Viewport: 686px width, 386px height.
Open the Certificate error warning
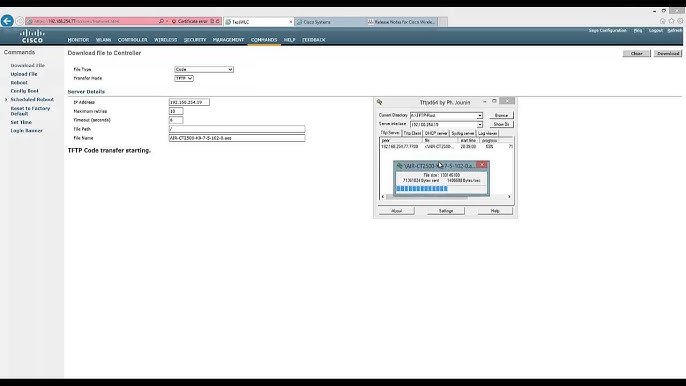click(x=190, y=21)
